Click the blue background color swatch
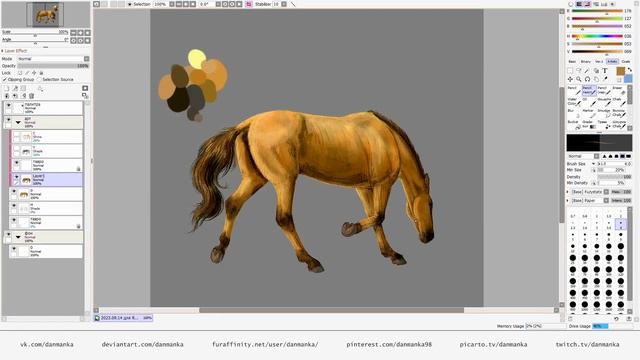This screenshot has width=640, height=360. click(x=628, y=79)
